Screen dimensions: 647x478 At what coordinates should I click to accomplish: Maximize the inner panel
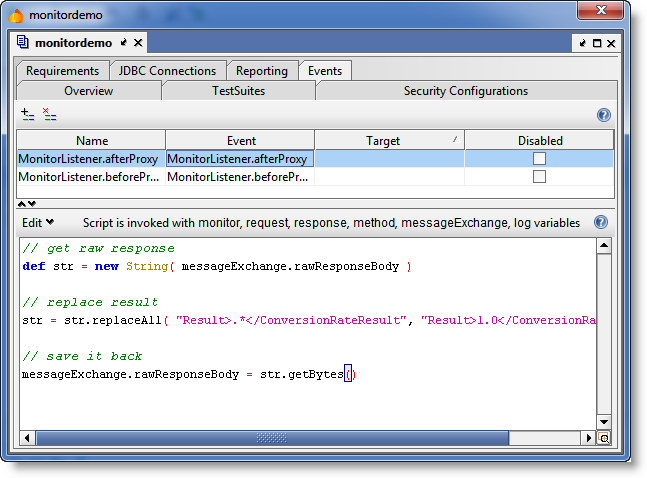[597, 43]
